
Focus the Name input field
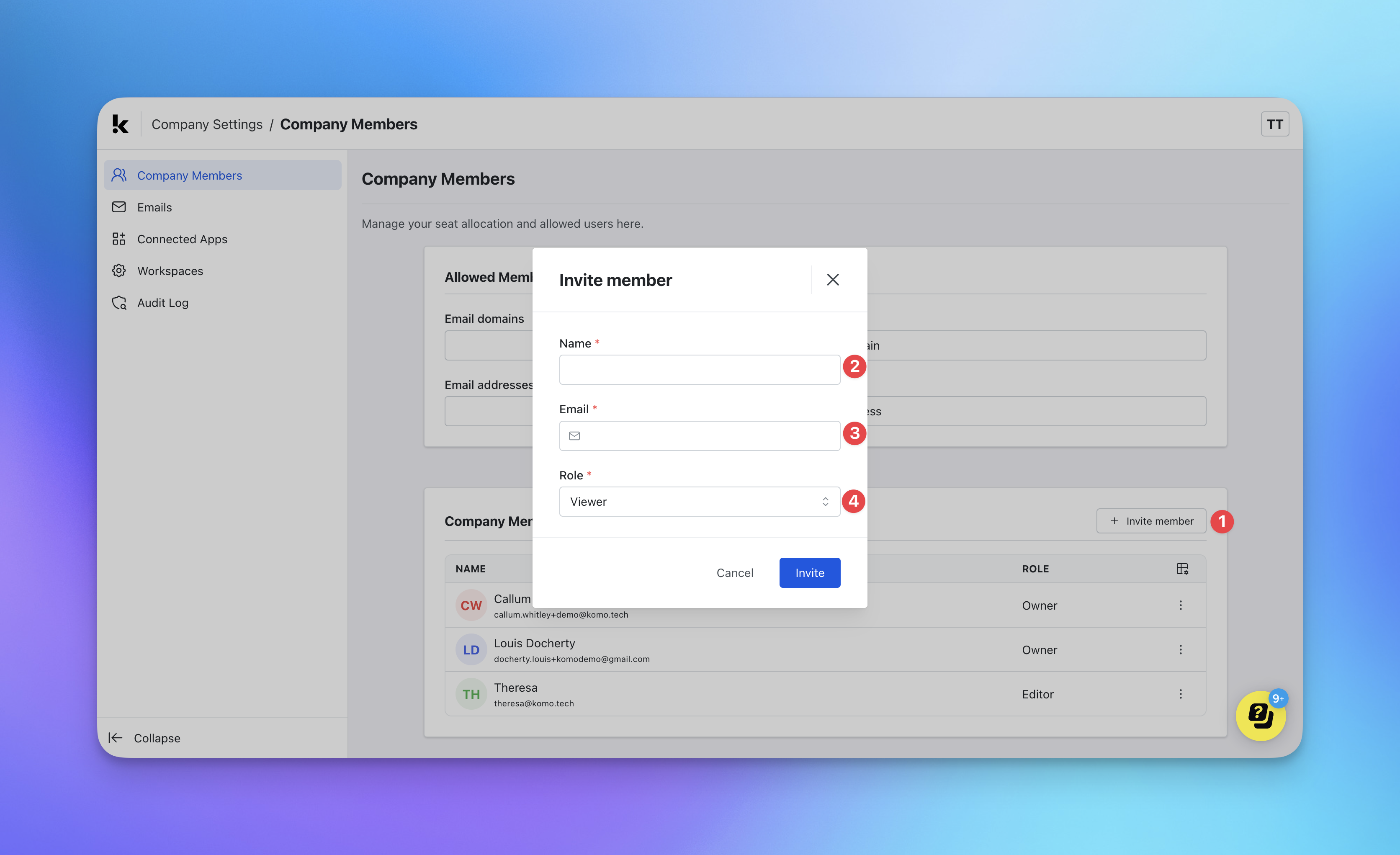coord(699,370)
